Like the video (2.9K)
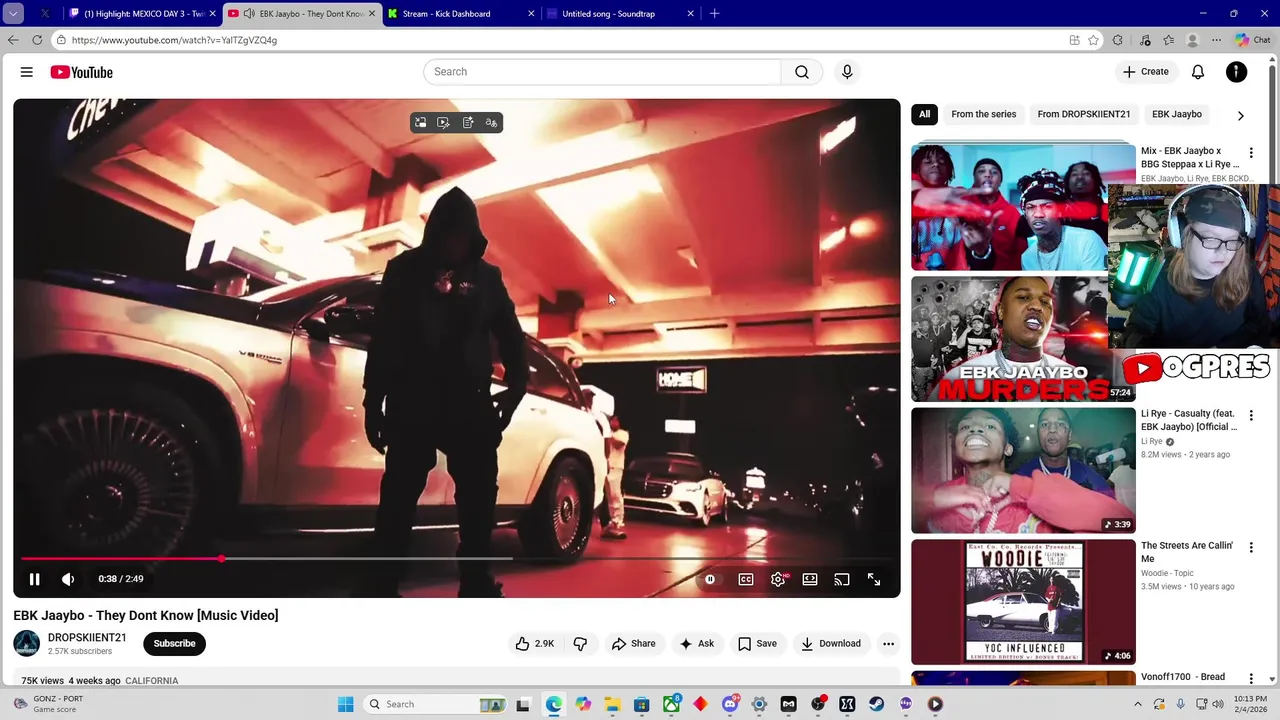This screenshot has width=1280, height=720. click(534, 644)
